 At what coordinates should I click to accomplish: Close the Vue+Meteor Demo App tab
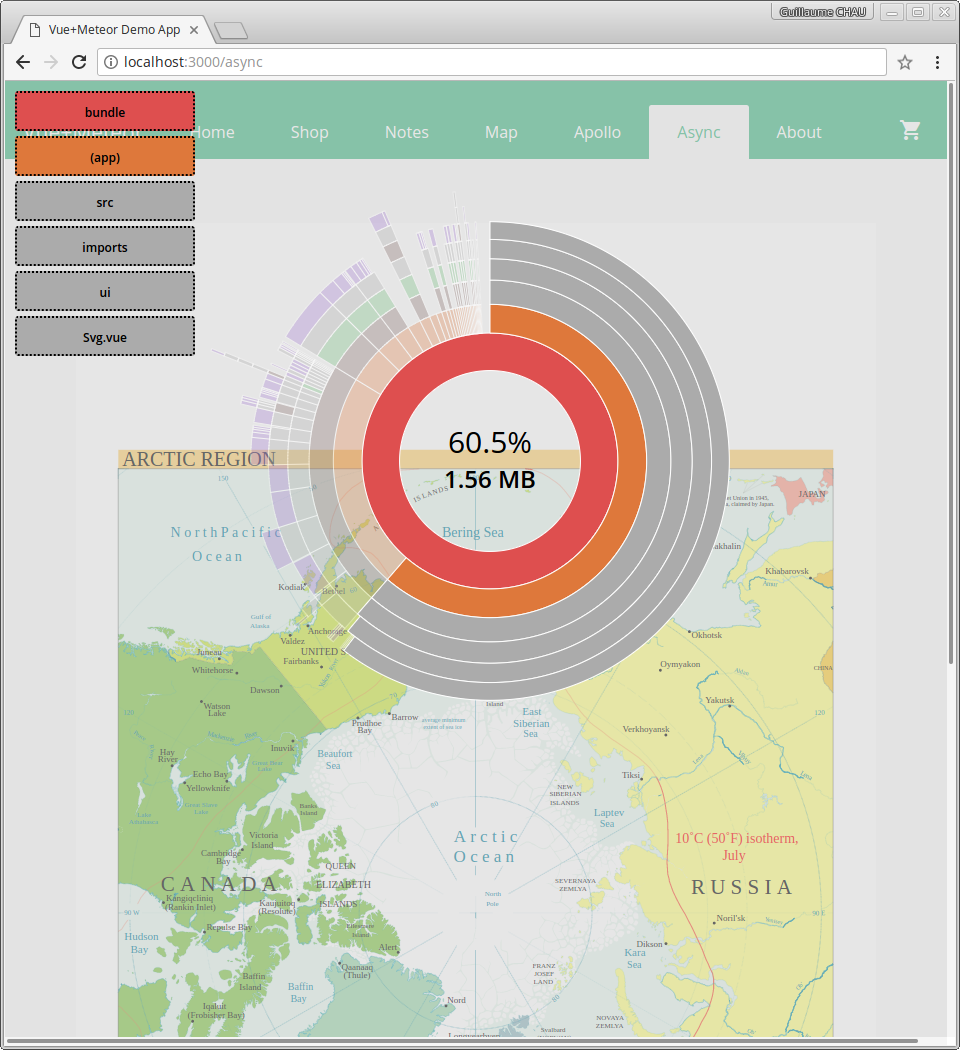tap(194, 30)
